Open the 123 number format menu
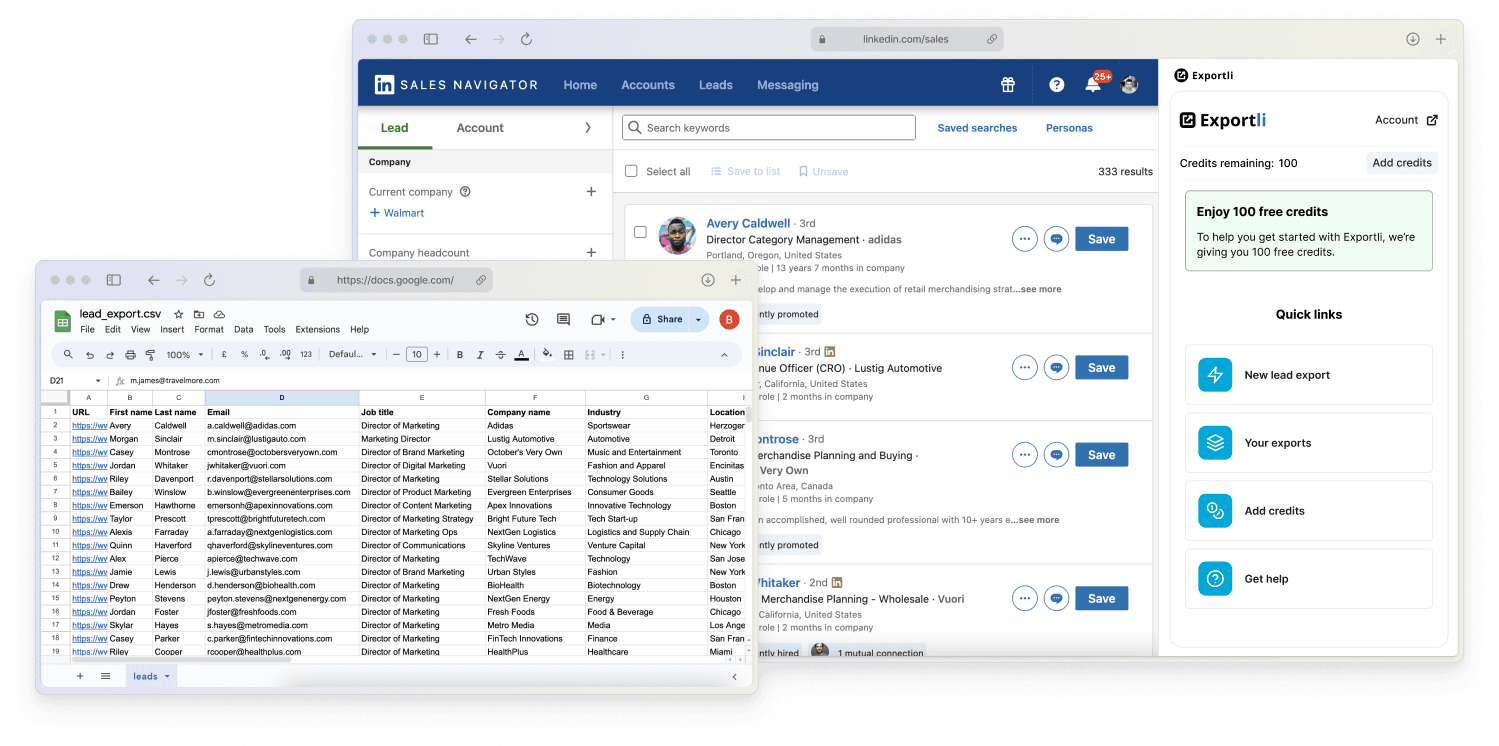1499x746 pixels. [x=306, y=354]
